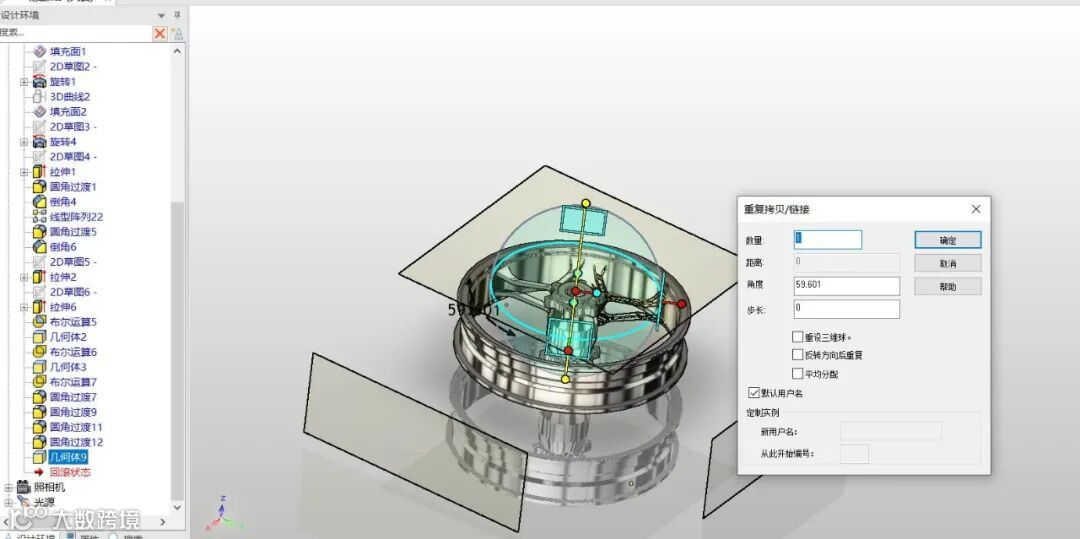1080x539 pixels.
Task: Click the 数量 input field
Action: click(828, 240)
